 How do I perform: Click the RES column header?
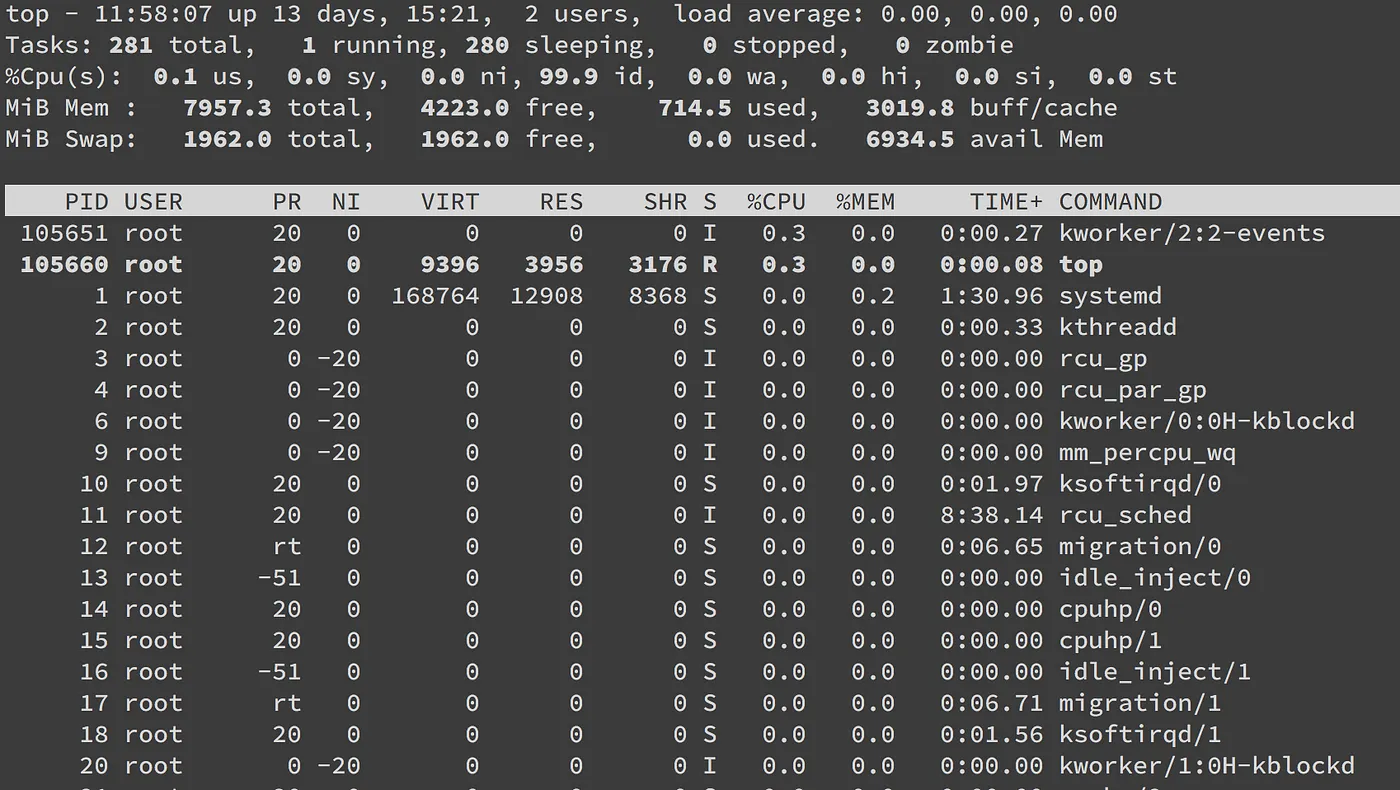(x=561, y=202)
